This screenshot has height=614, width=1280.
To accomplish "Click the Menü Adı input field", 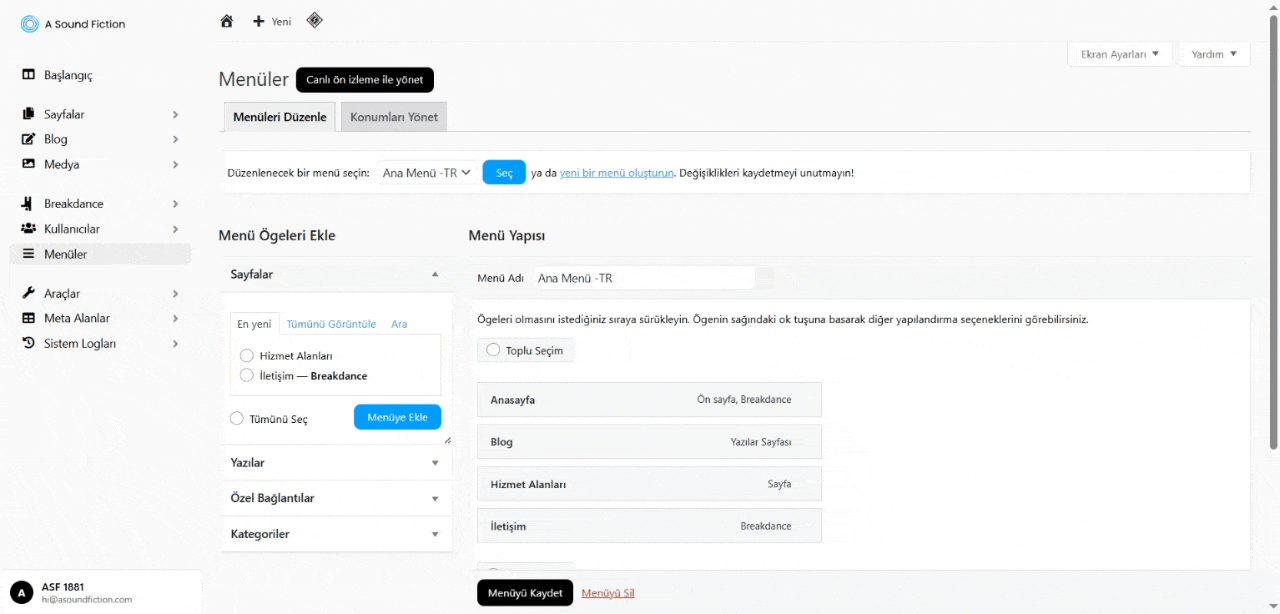I will pos(645,278).
